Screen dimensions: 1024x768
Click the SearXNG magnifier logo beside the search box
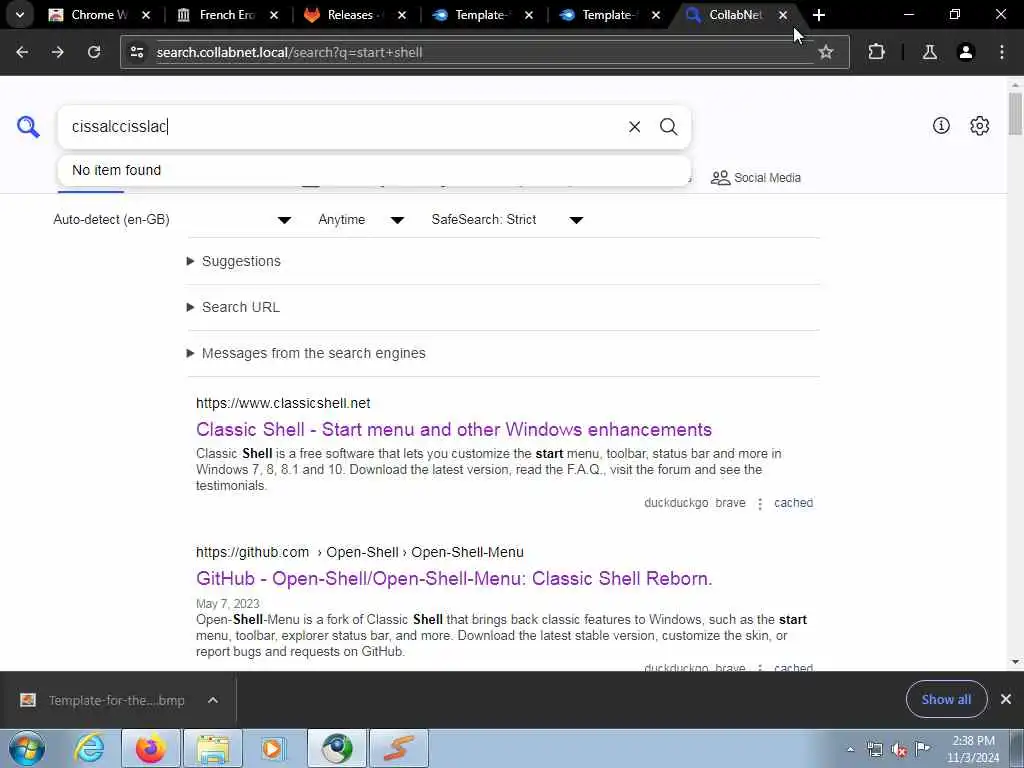tap(28, 126)
